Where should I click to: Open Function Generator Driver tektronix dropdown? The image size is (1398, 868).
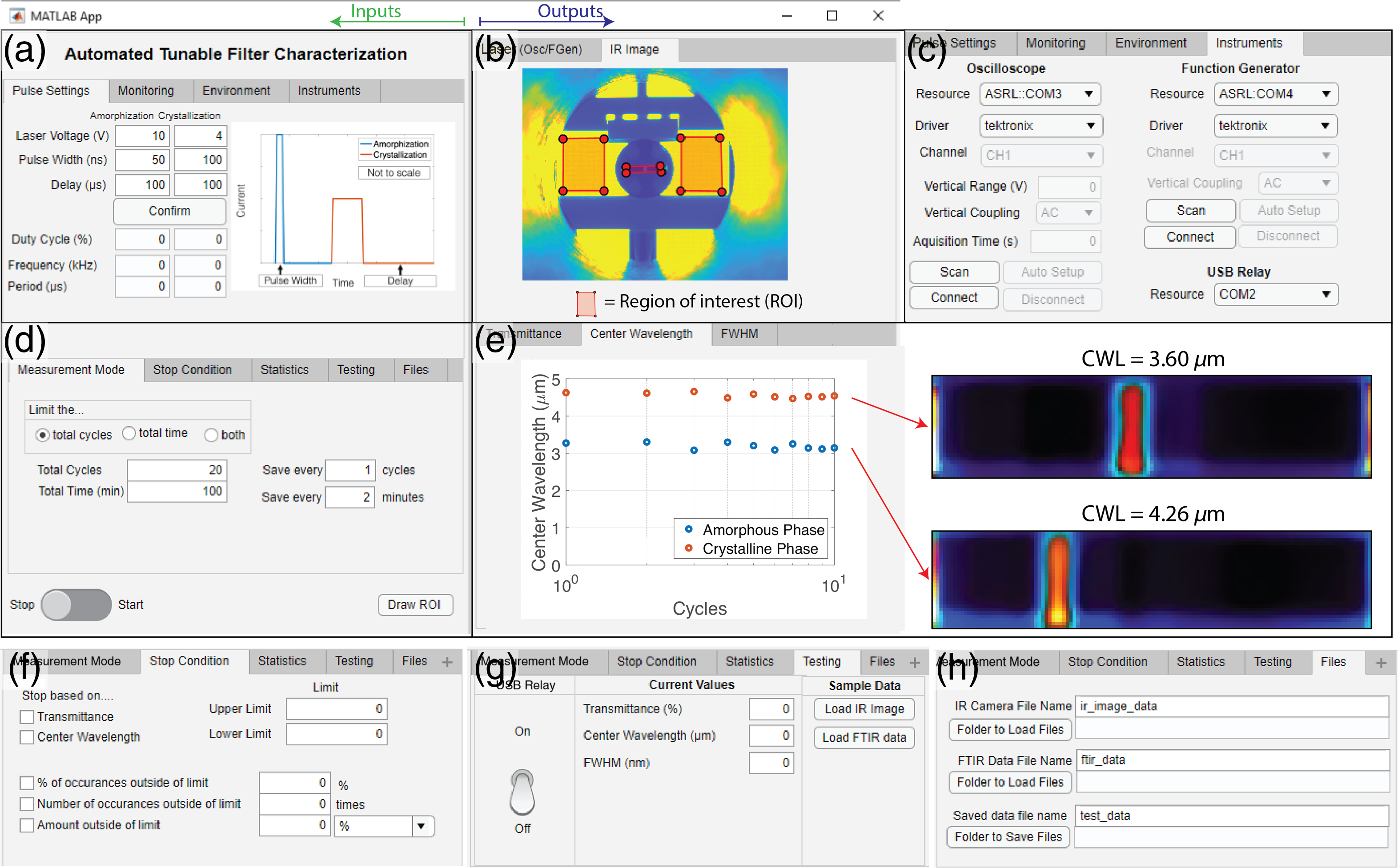click(x=1276, y=126)
